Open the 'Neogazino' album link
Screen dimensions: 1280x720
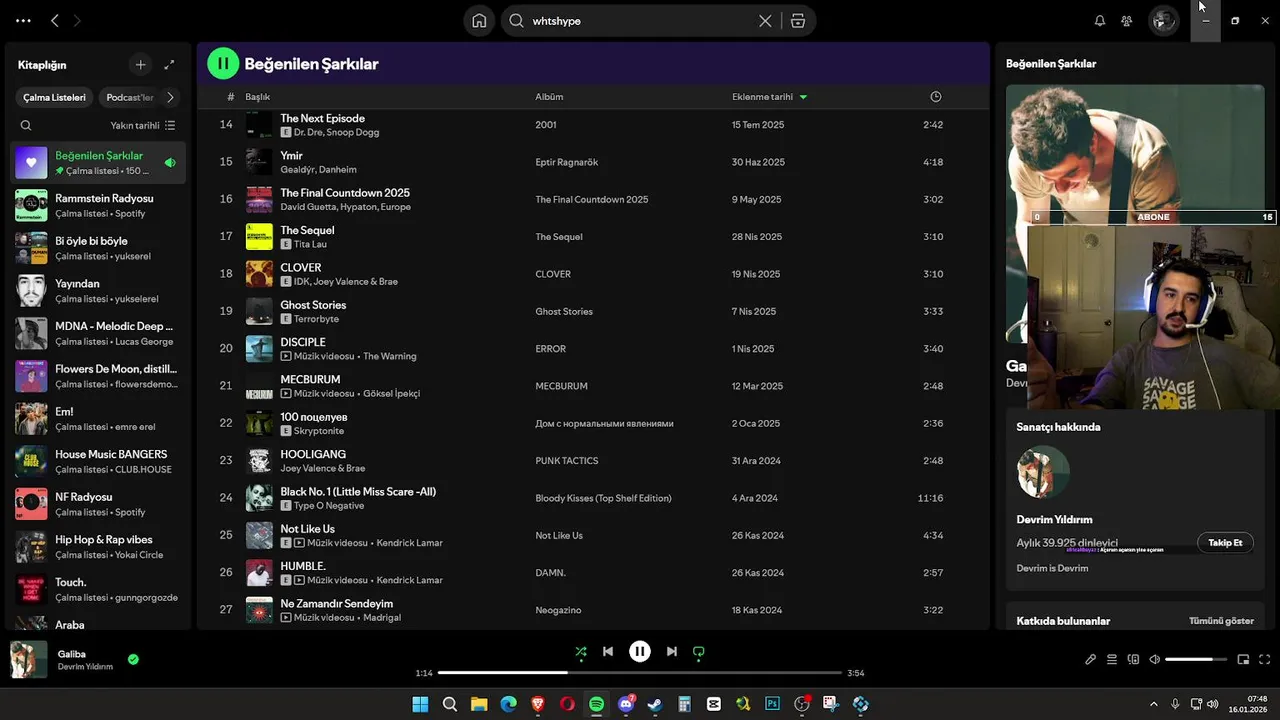(558, 610)
